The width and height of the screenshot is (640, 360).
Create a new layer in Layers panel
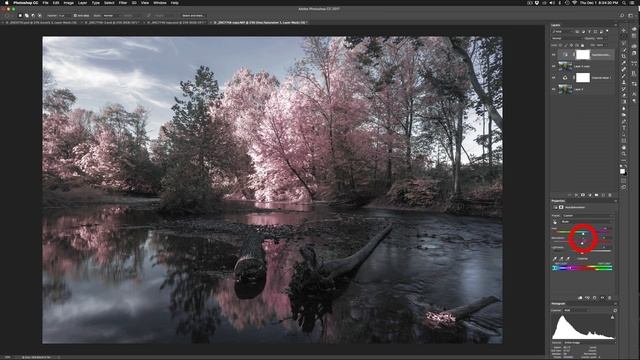click(x=603, y=194)
